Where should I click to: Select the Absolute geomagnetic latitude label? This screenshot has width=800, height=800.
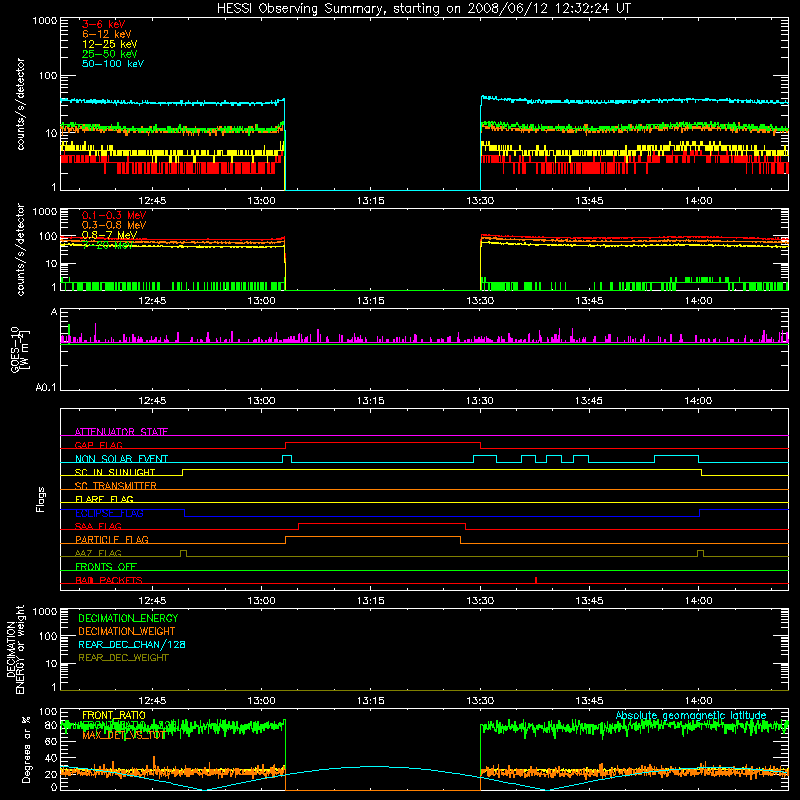(691, 715)
